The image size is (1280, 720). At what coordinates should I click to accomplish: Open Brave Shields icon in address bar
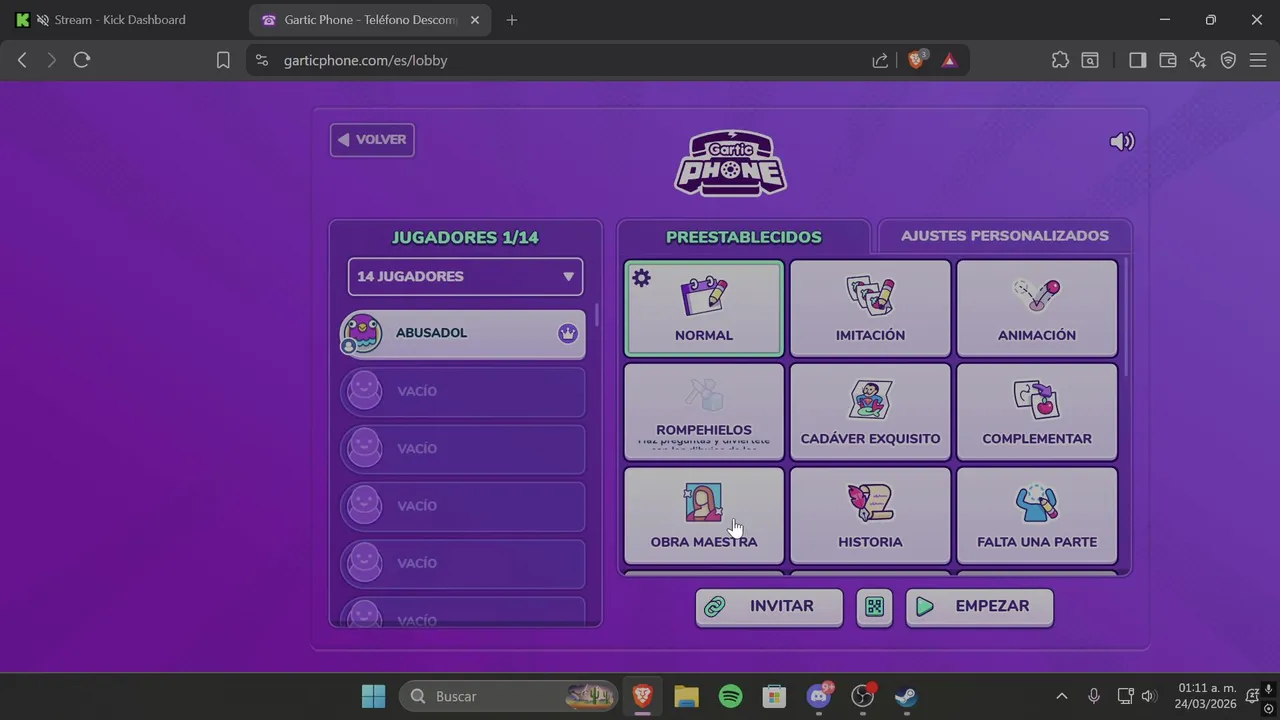[917, 60]
